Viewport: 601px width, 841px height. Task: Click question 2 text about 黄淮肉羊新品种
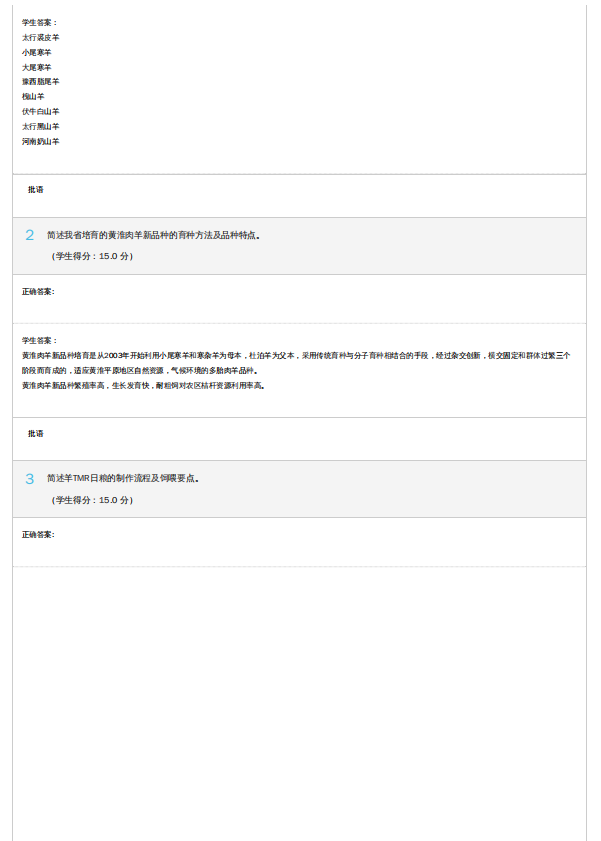tap(154, 236)
